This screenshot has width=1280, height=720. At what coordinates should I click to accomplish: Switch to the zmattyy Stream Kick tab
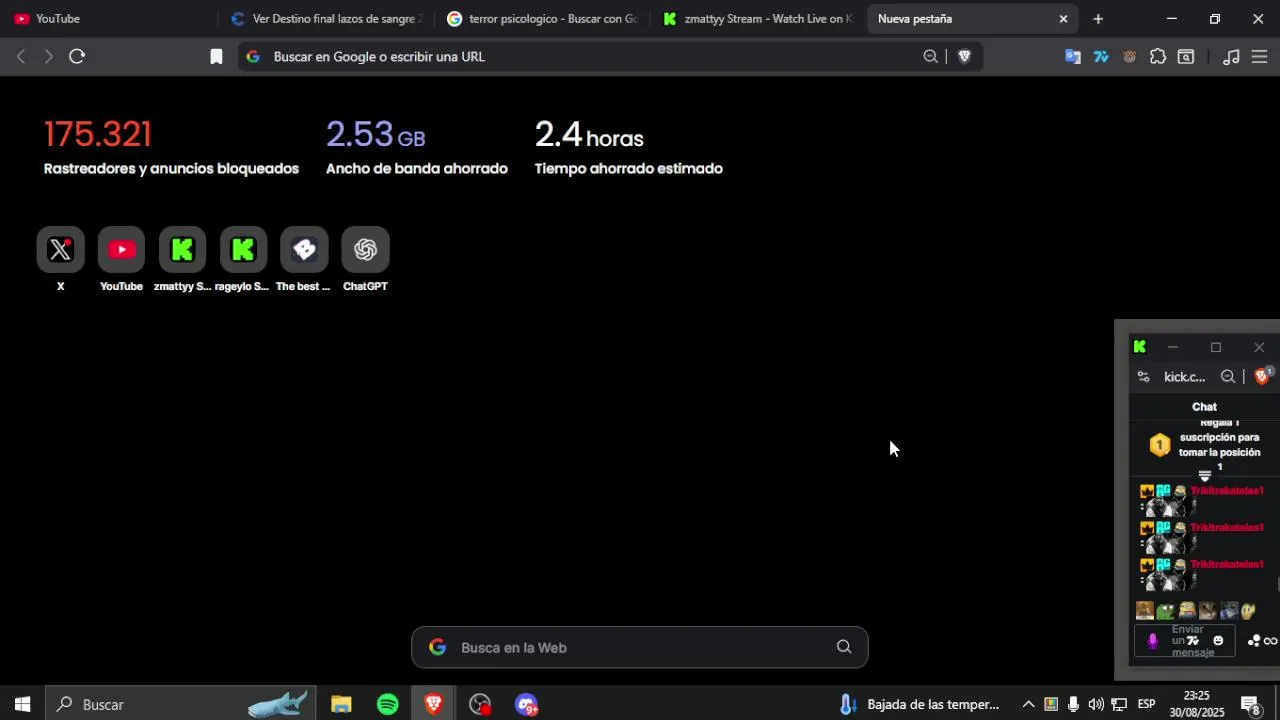(758, 19)
